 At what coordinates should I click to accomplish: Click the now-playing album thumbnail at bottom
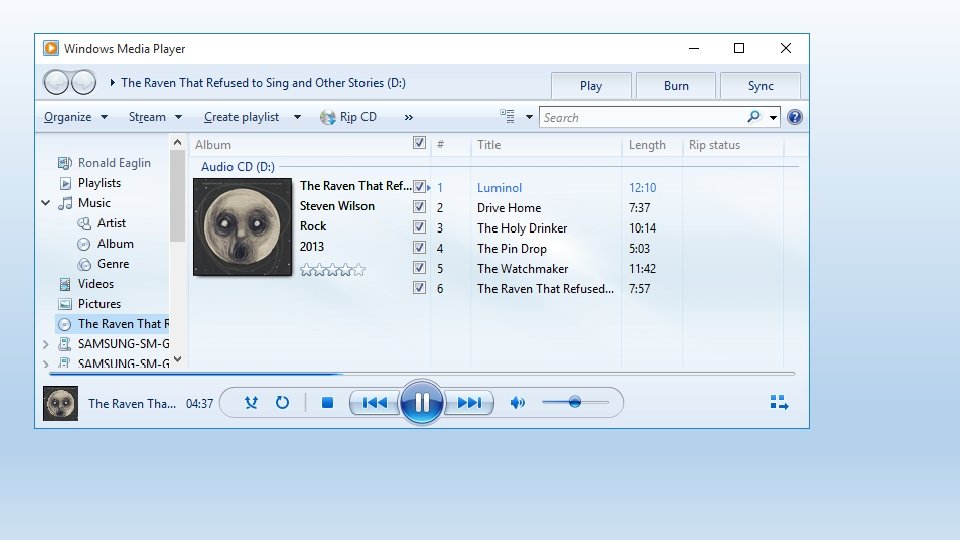[60, 403]
